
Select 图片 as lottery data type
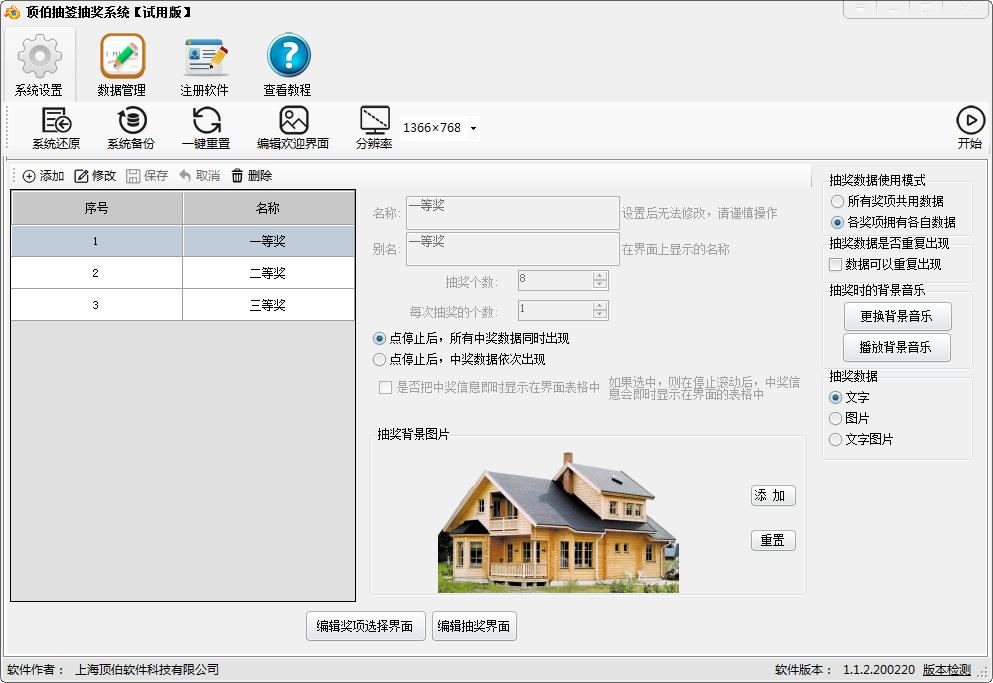836,418
